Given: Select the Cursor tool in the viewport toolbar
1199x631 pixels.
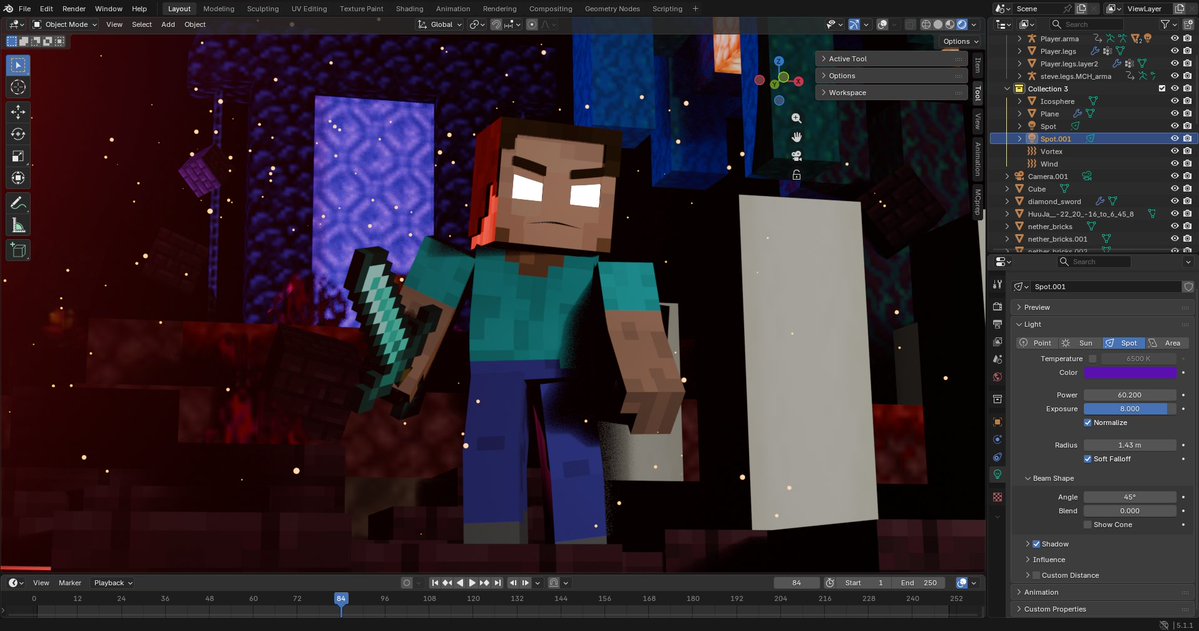Looking at the screenshot, I should click(18, 87).
